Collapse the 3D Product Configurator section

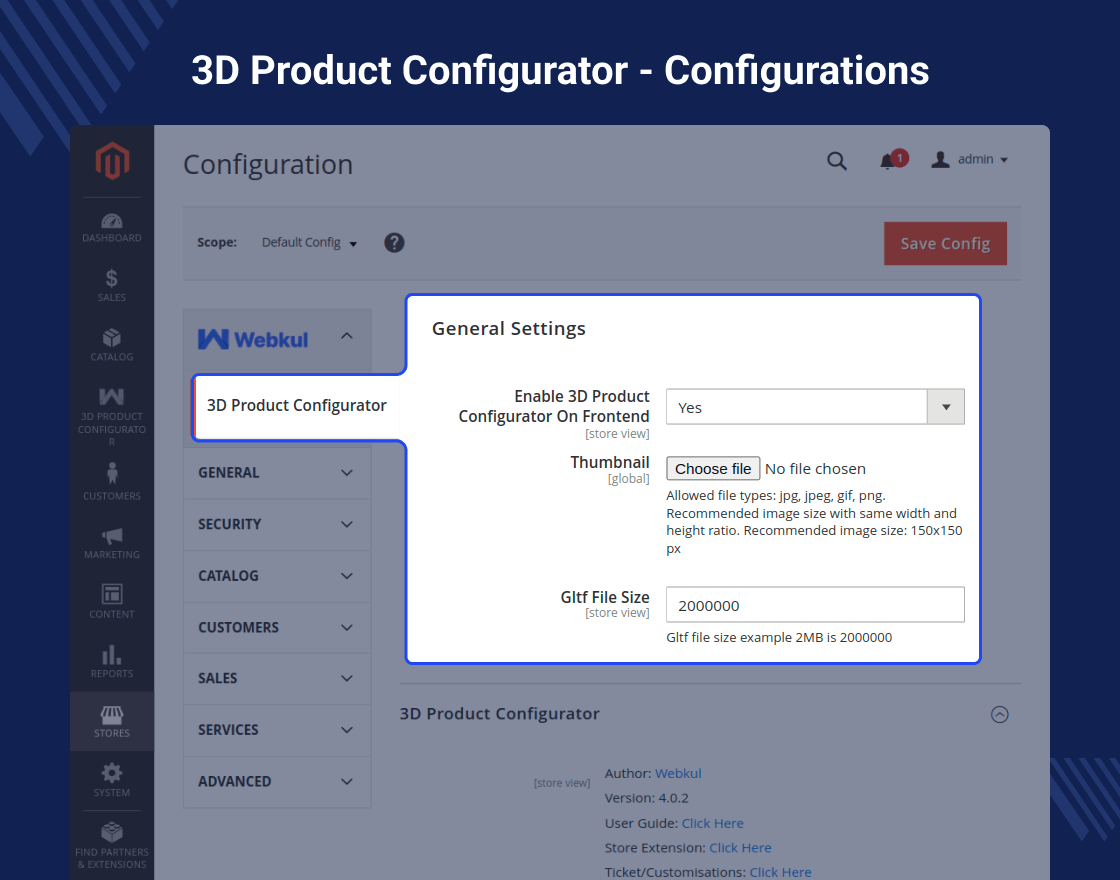tap(999, 714)
